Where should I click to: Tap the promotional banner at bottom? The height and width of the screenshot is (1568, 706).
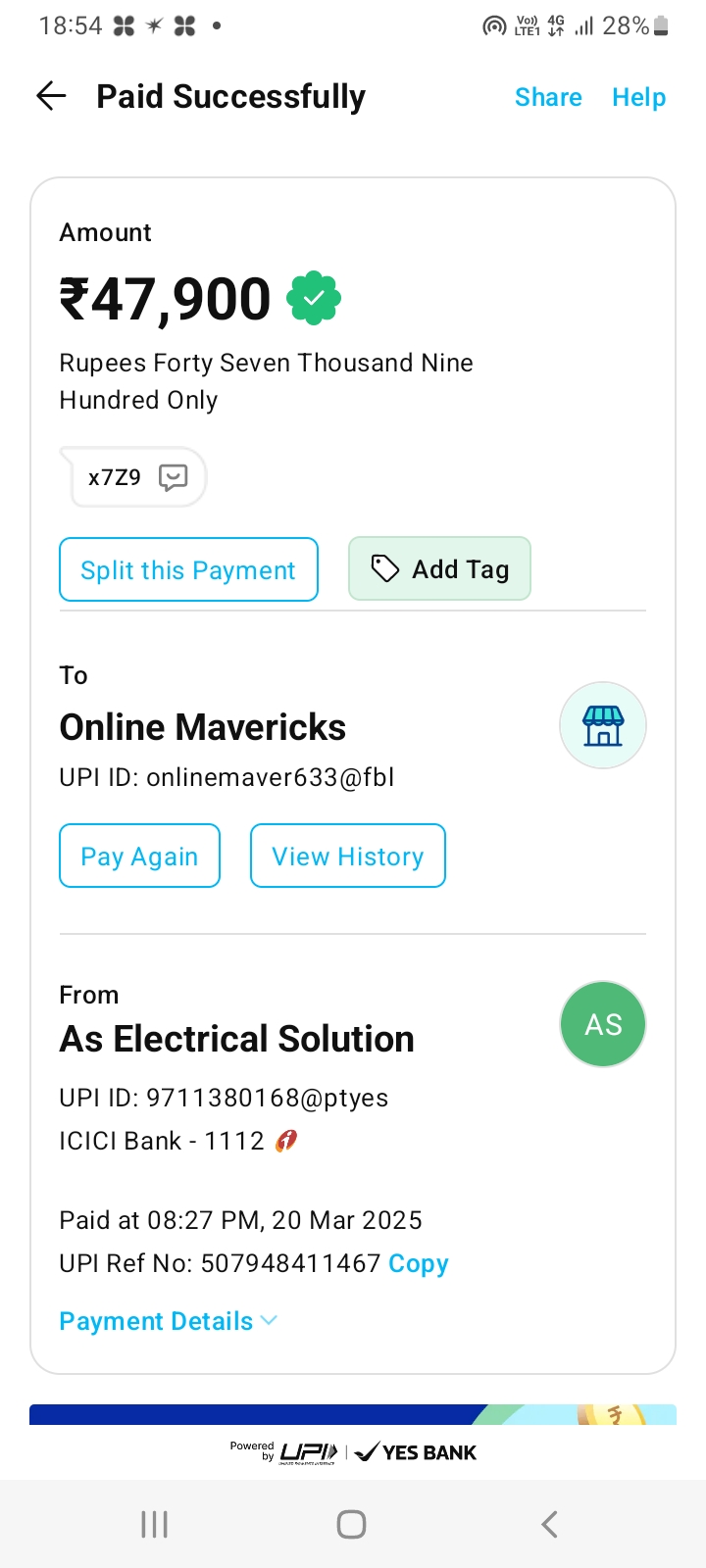[353, 1414]
